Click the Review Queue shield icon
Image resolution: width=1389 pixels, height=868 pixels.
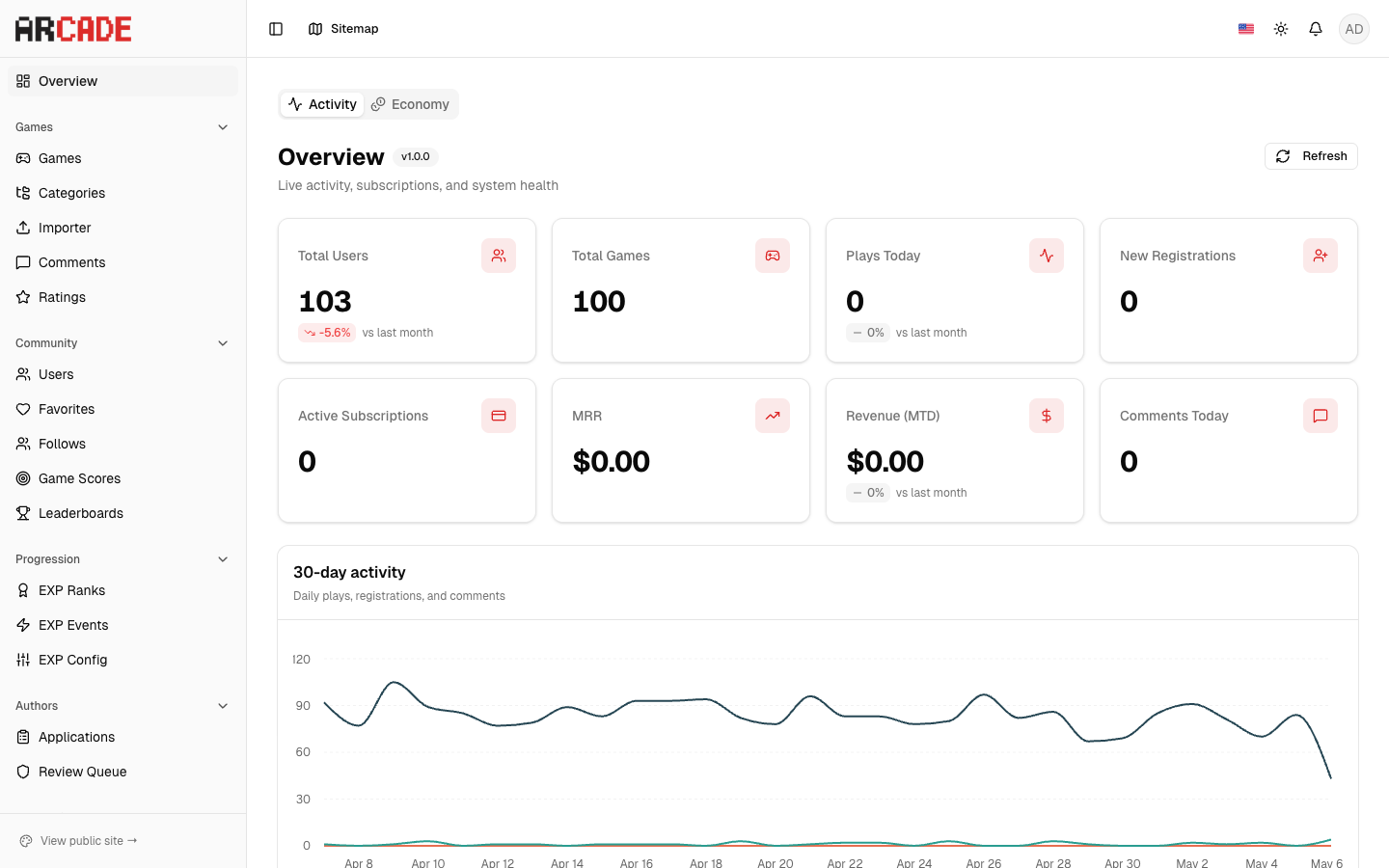(x=23, y=772)
